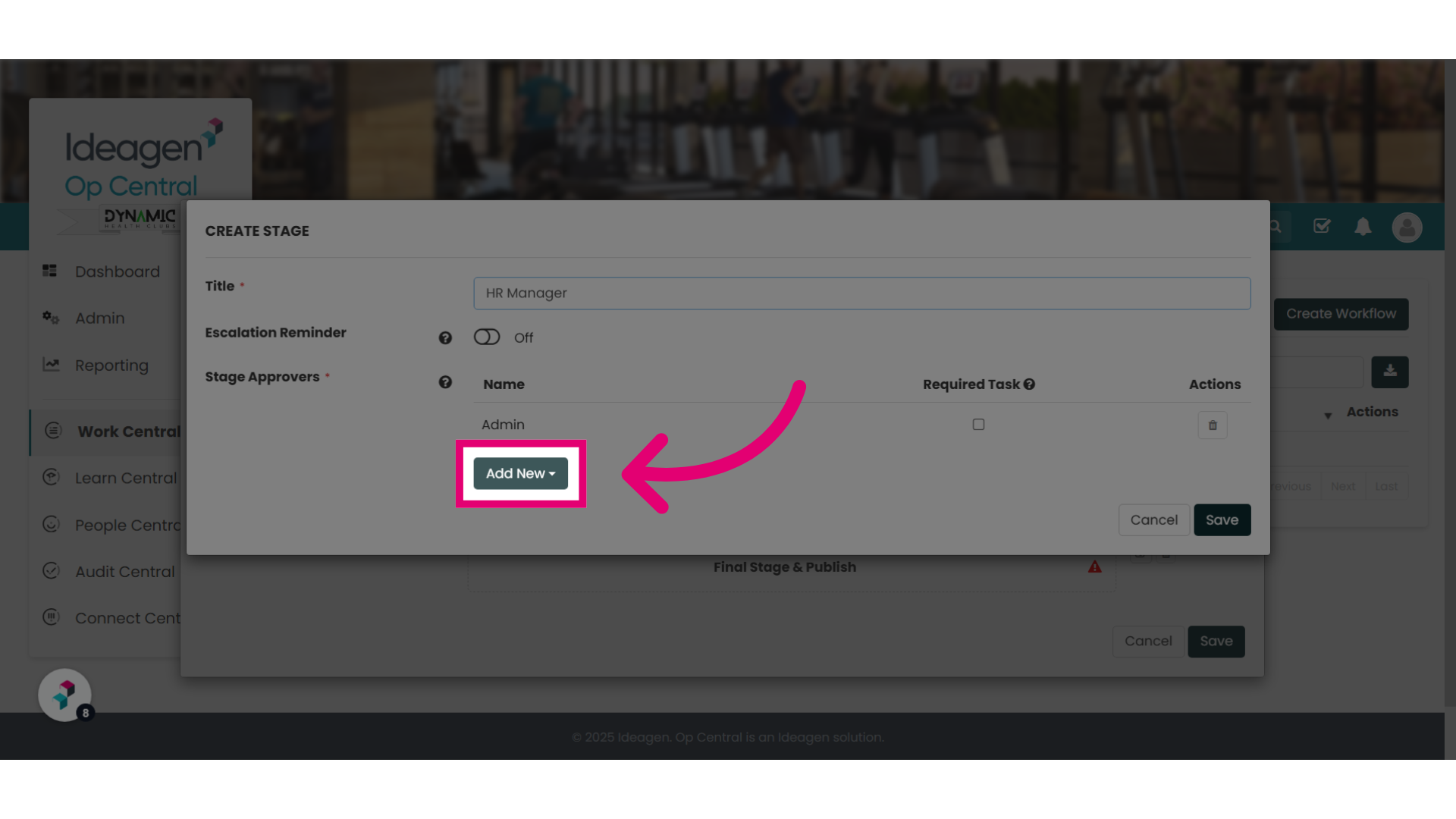Click the Name column header
This screenshot has width=1456, height=819.
coord(504,384)
